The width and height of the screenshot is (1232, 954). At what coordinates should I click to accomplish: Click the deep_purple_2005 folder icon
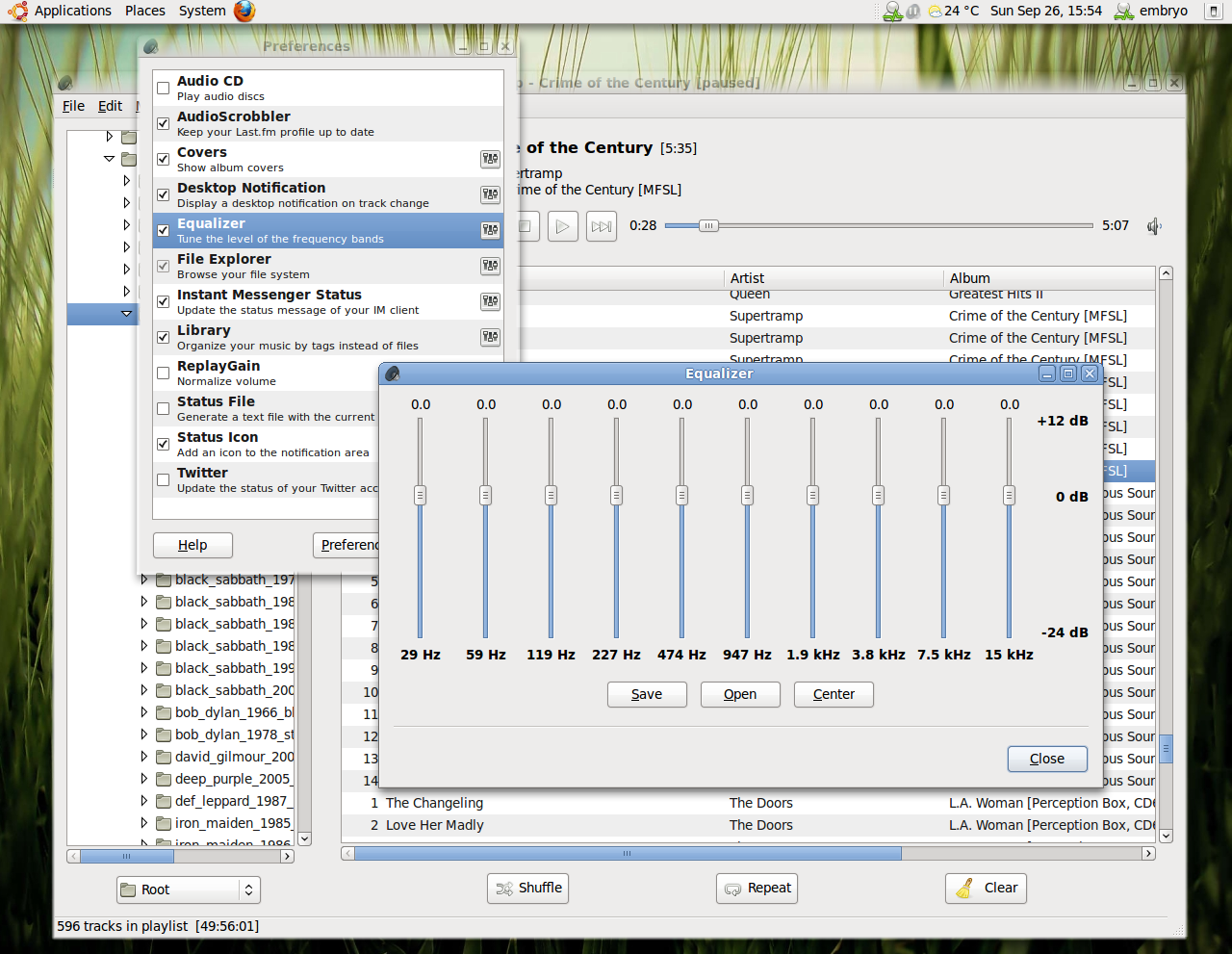click(164, 779)
